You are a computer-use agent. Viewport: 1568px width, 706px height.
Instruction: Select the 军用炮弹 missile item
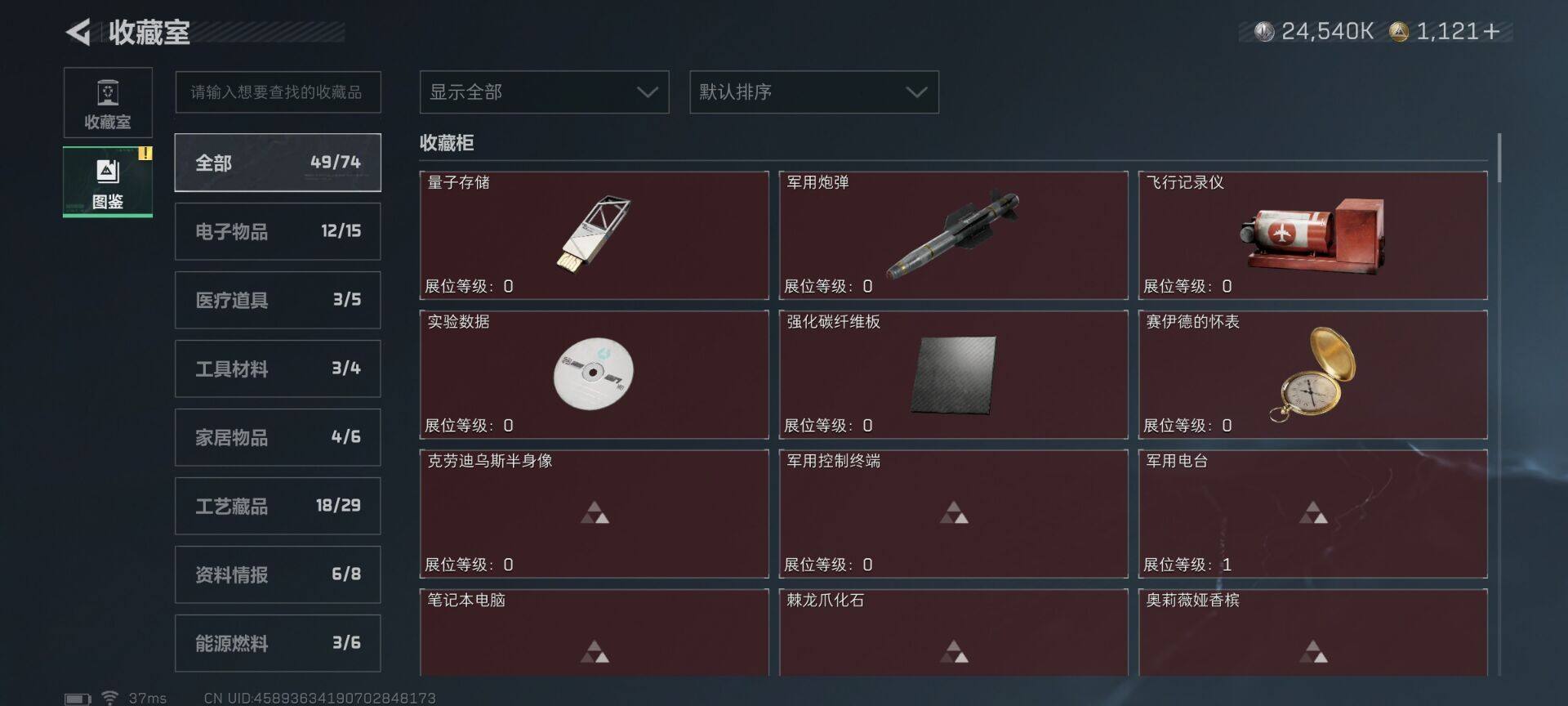coord(953,235)
